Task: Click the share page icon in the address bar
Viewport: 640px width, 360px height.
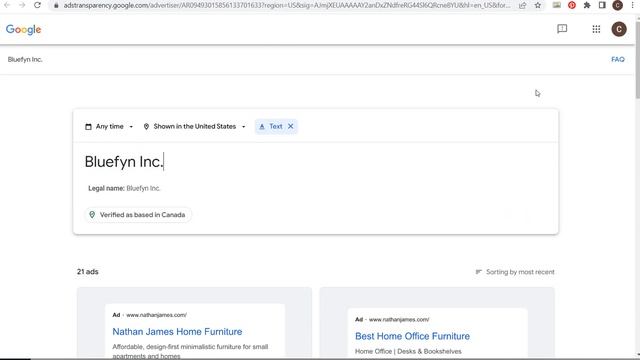Action: (x=522, y=6)
